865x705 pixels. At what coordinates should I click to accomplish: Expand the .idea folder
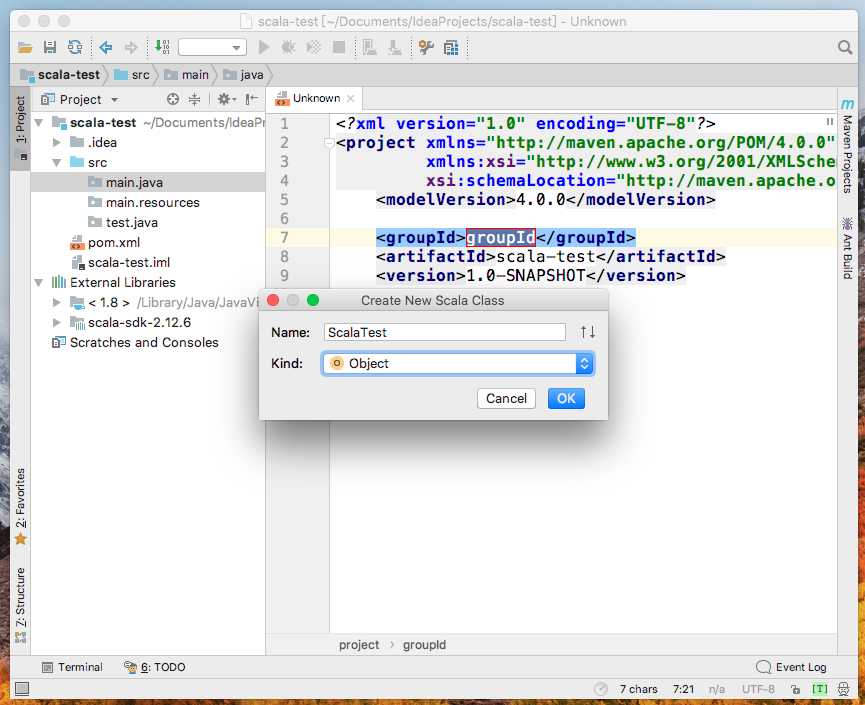click(x=56, y=142)
